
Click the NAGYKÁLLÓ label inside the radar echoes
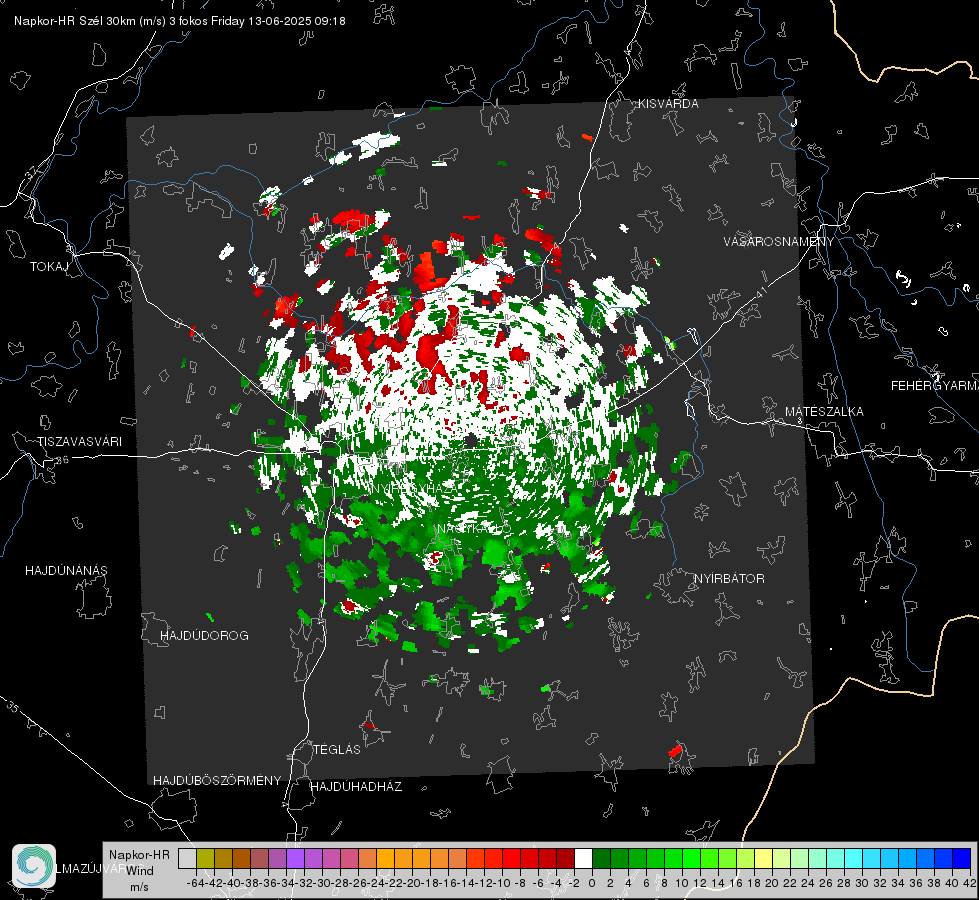(474, 529)
